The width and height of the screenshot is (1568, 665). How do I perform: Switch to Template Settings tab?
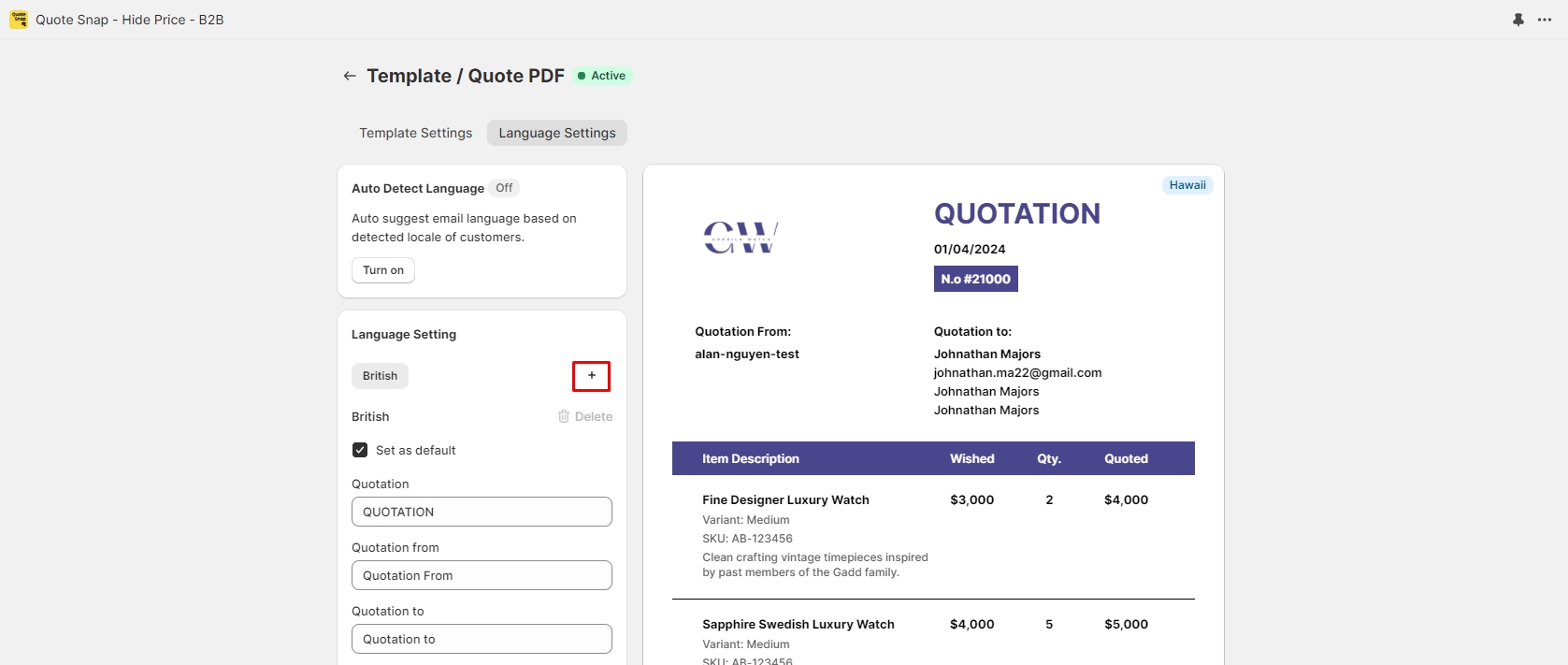click(416, 133)
